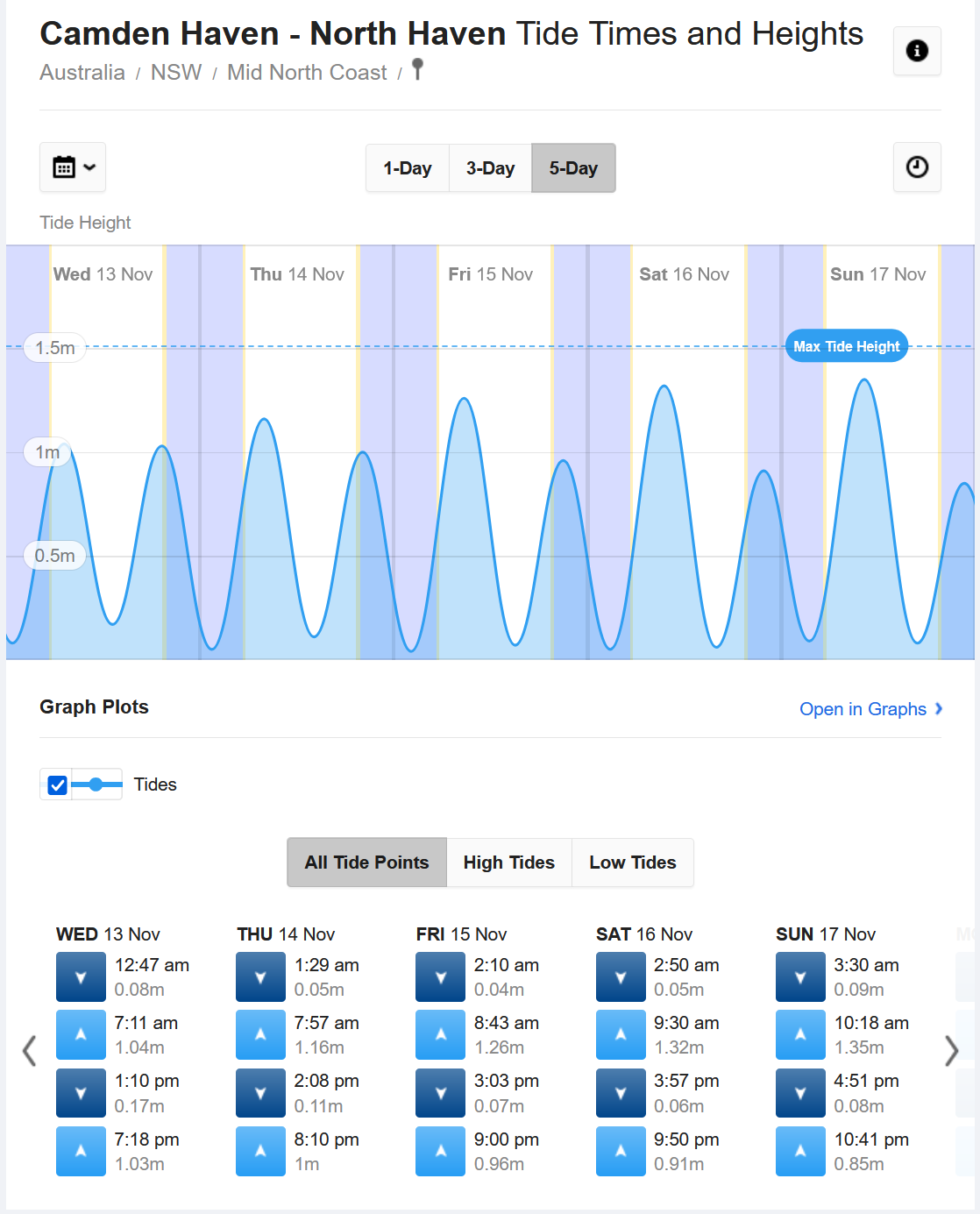Click high tide icon for Thu 7:57 am
The width and height of the screenshot is (980, 1214).
(x=260, y=1034)
